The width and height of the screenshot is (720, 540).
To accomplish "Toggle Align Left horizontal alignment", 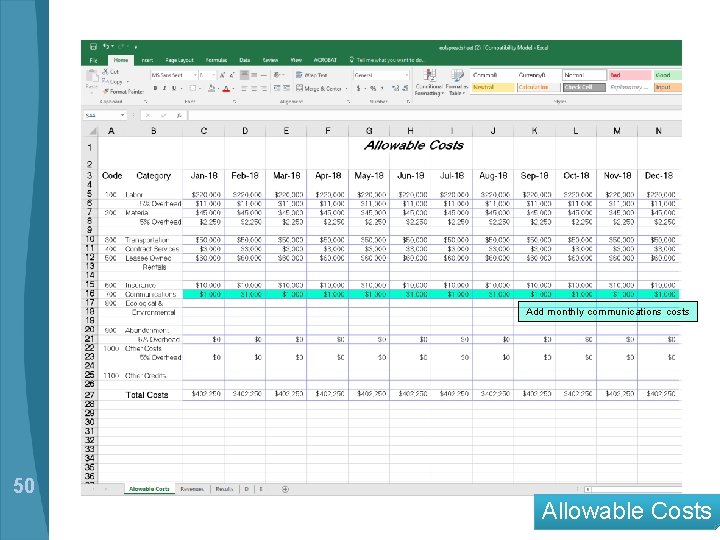I will tap(244, 88).
